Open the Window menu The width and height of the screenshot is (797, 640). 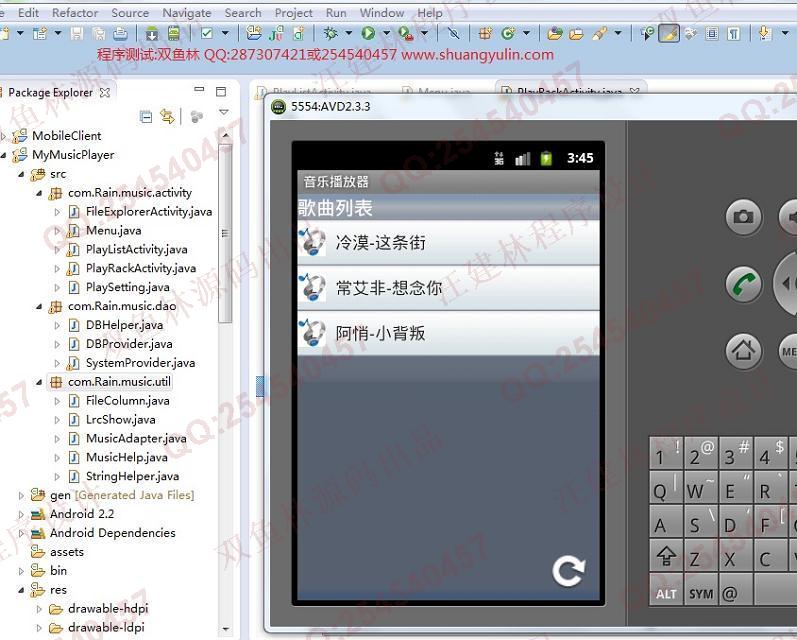click(382, 13)
